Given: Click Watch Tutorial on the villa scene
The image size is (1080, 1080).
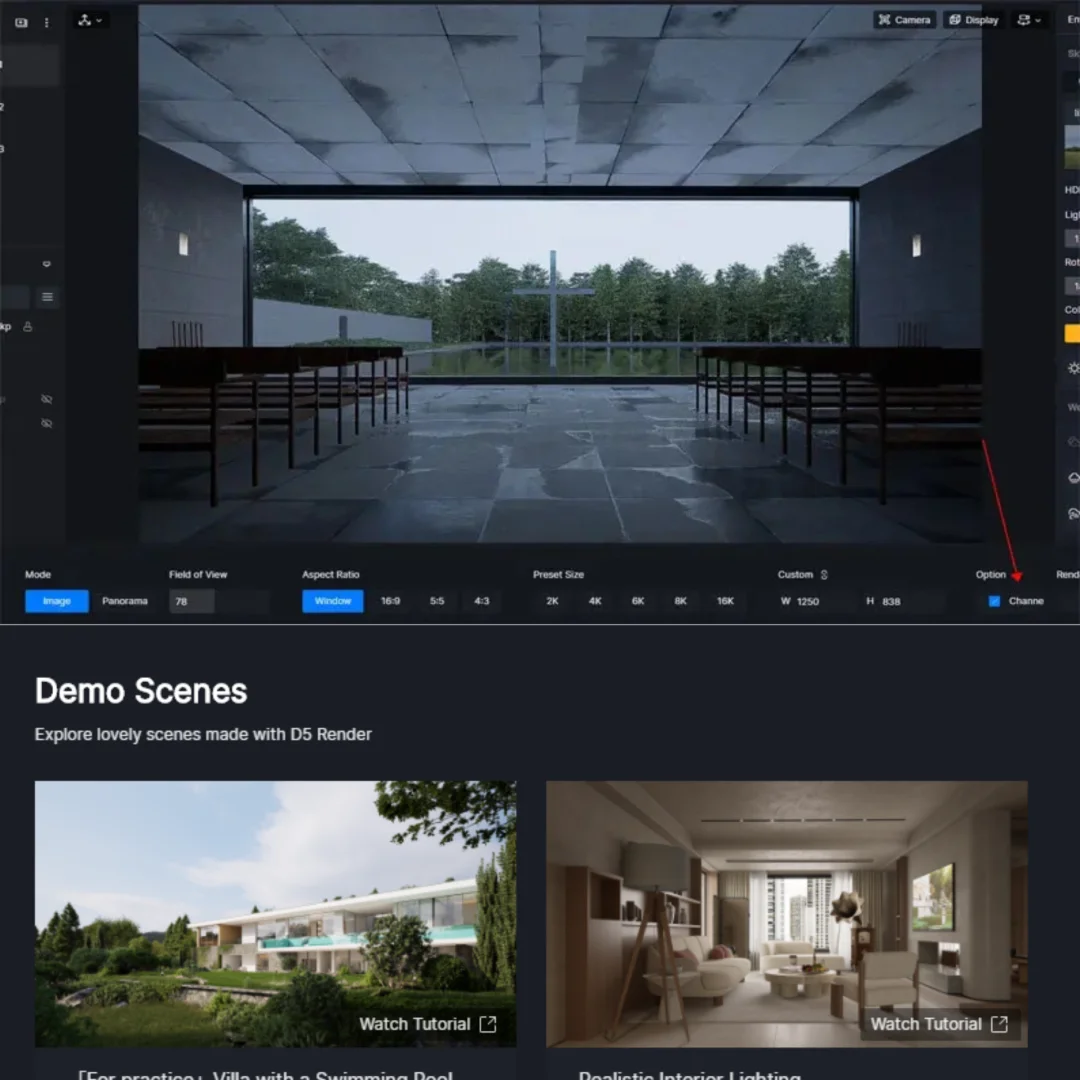Looking at the screenshot, I should [428, 1024].
